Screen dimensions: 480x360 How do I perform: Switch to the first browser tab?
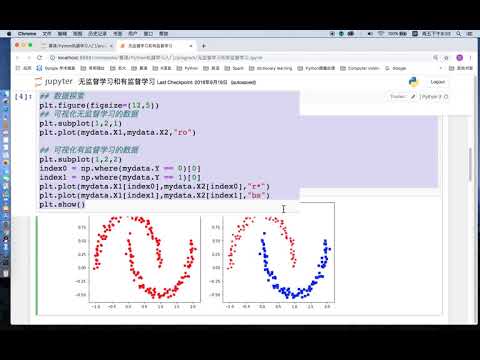[x=77, y=46]
